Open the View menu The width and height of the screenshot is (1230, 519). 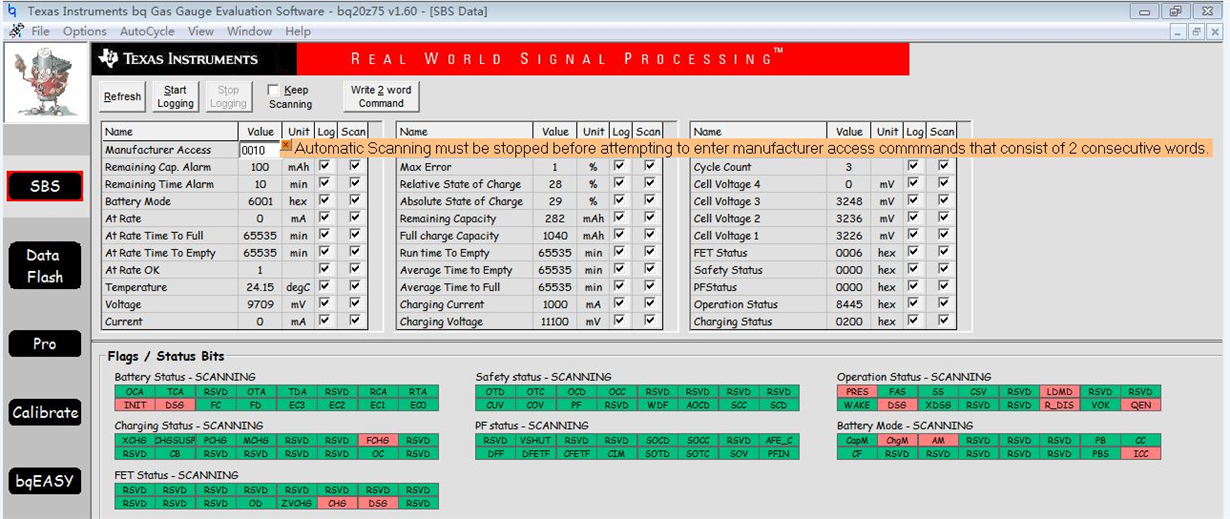pos(201,31)
